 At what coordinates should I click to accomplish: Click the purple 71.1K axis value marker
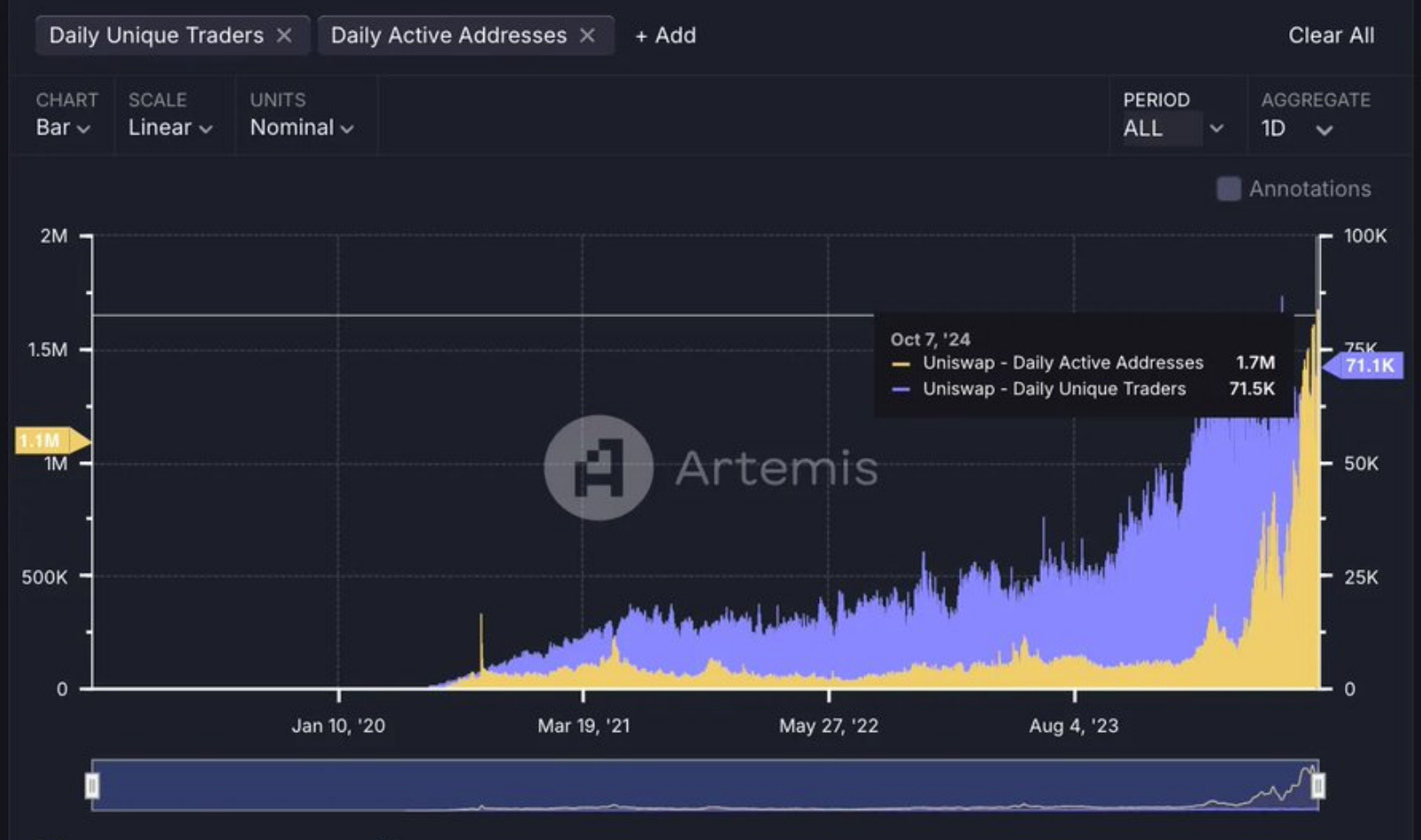pos(1363,365)
